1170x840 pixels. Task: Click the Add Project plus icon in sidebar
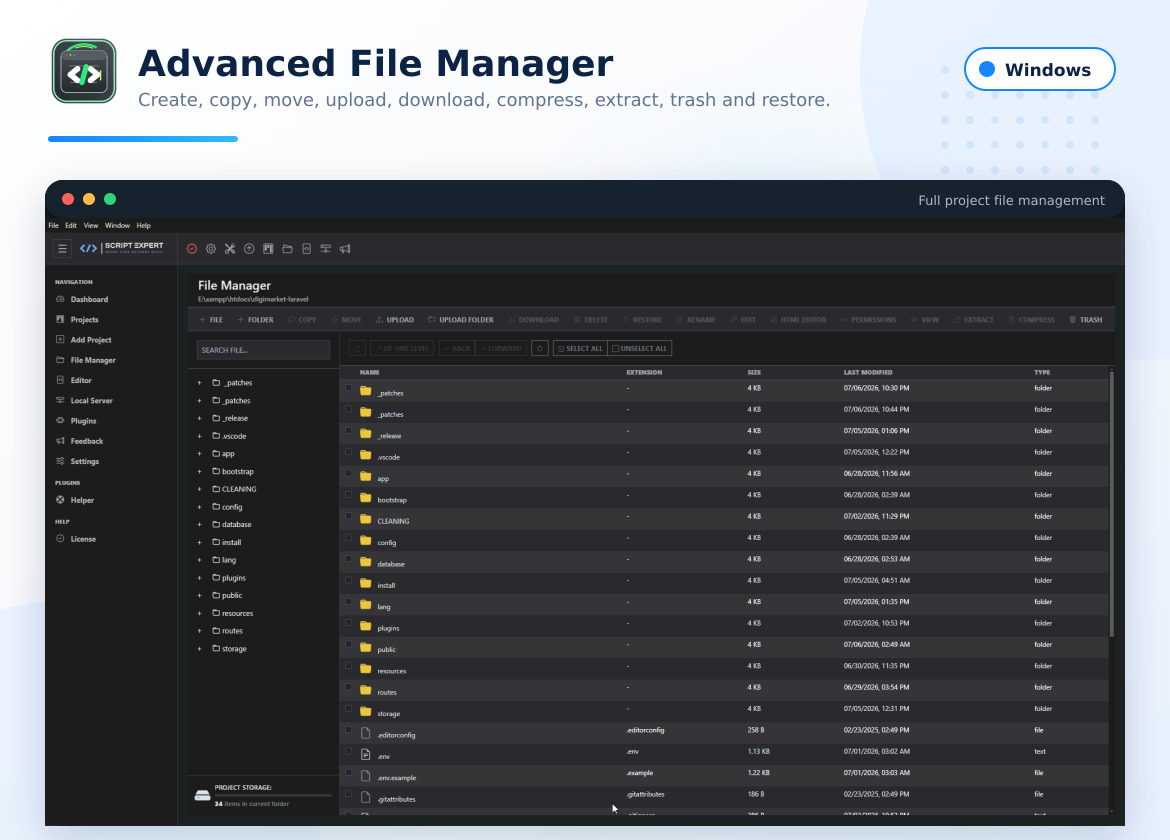tap(60, 339)
